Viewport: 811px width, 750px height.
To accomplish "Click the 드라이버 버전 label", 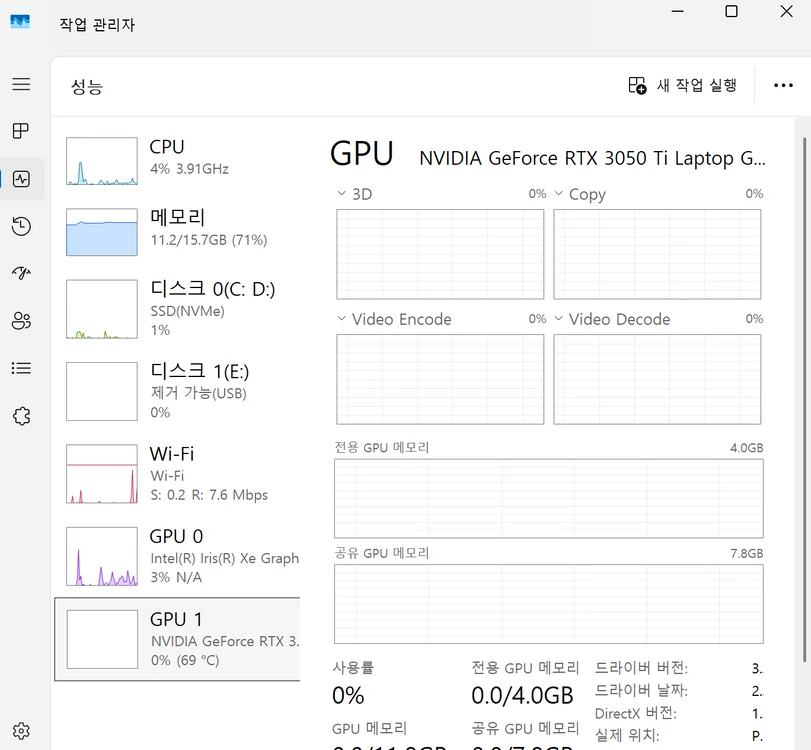I will tap(641, 668).
